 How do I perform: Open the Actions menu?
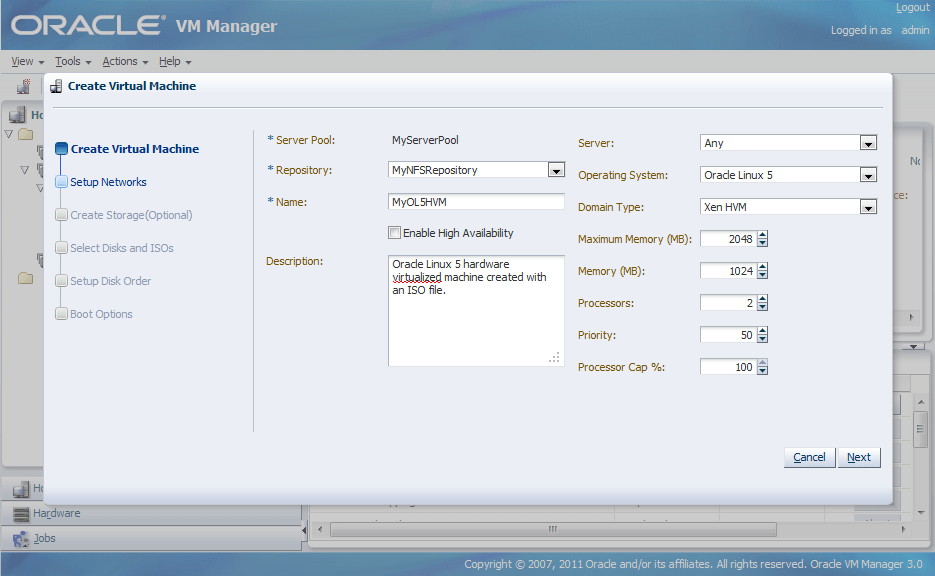click(x=125, y=61)
